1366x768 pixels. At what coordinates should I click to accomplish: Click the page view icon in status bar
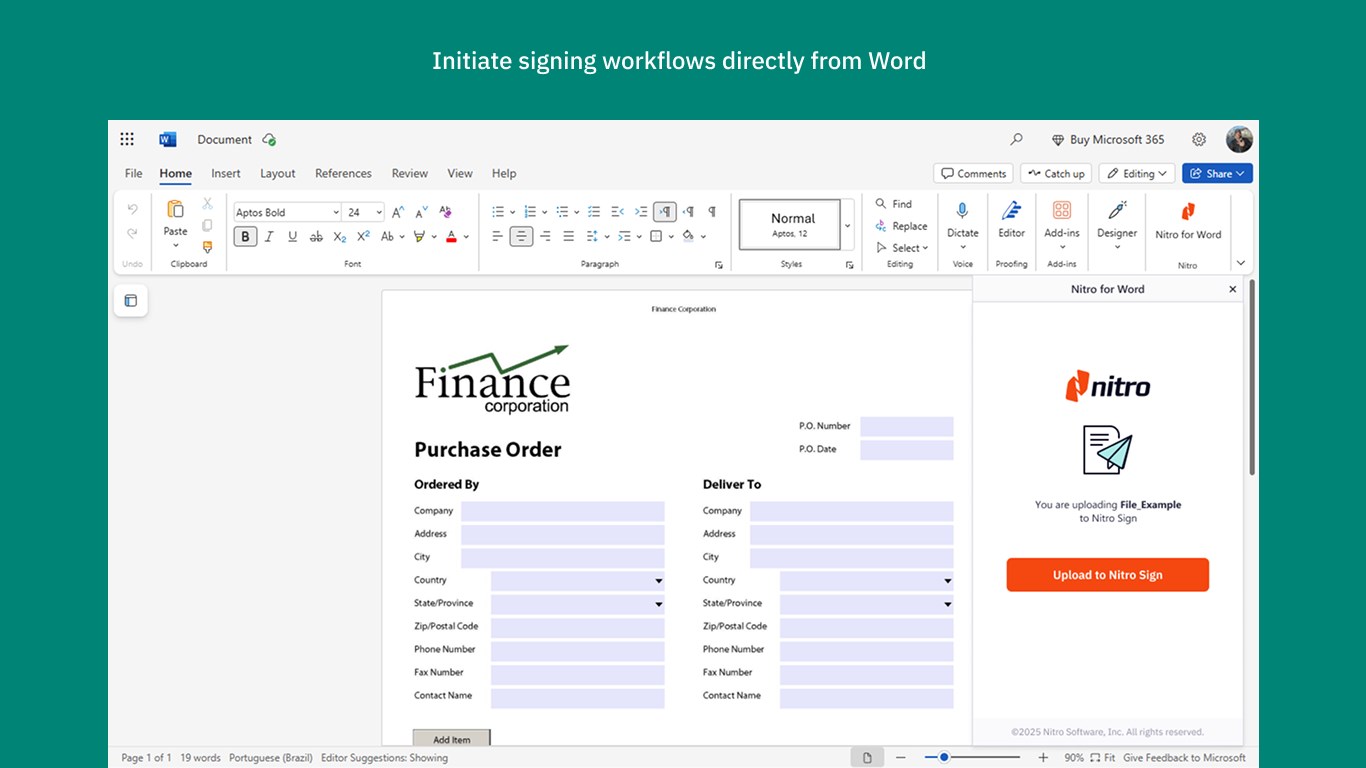[867, 757]
